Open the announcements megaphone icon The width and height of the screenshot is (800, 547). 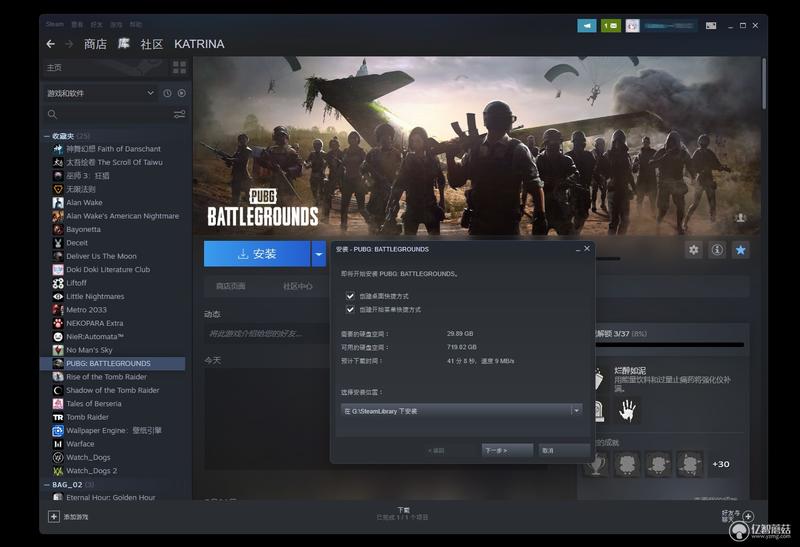(x=587, y=25)
